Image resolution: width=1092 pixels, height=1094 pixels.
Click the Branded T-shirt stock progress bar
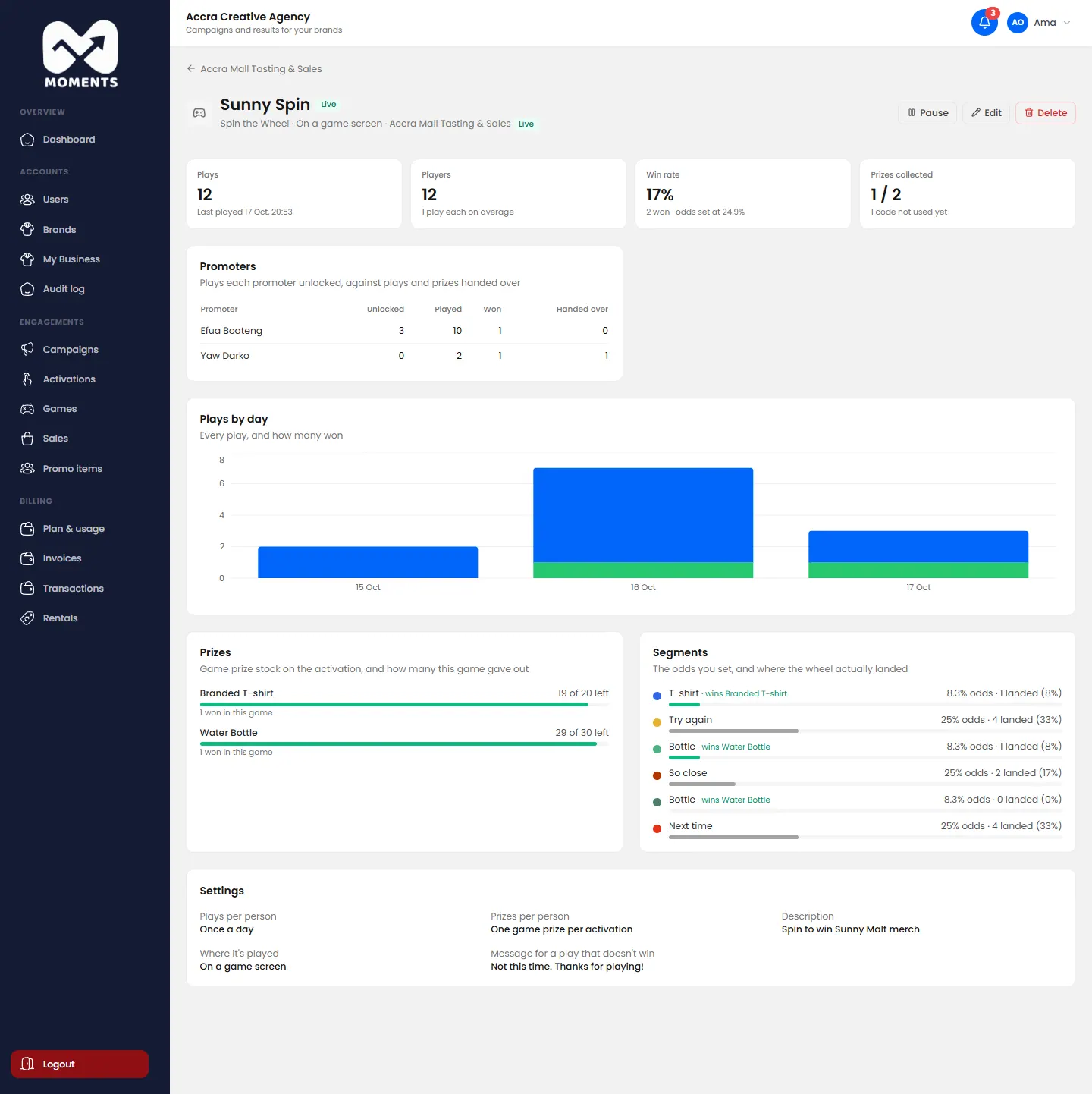tap(404, 705)
